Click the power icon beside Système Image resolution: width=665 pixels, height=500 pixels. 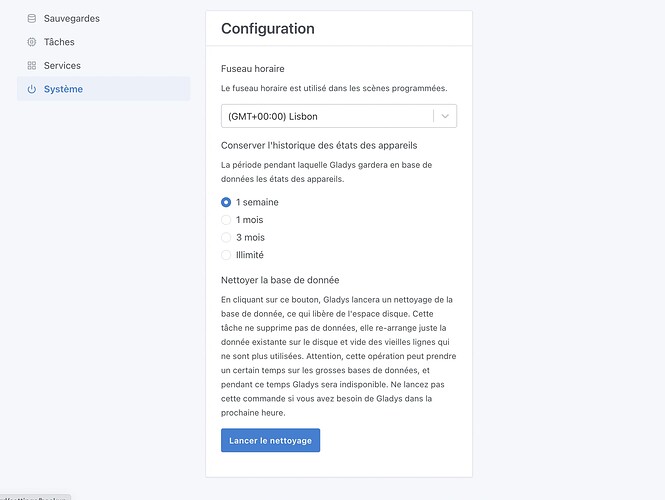(32, 89)
